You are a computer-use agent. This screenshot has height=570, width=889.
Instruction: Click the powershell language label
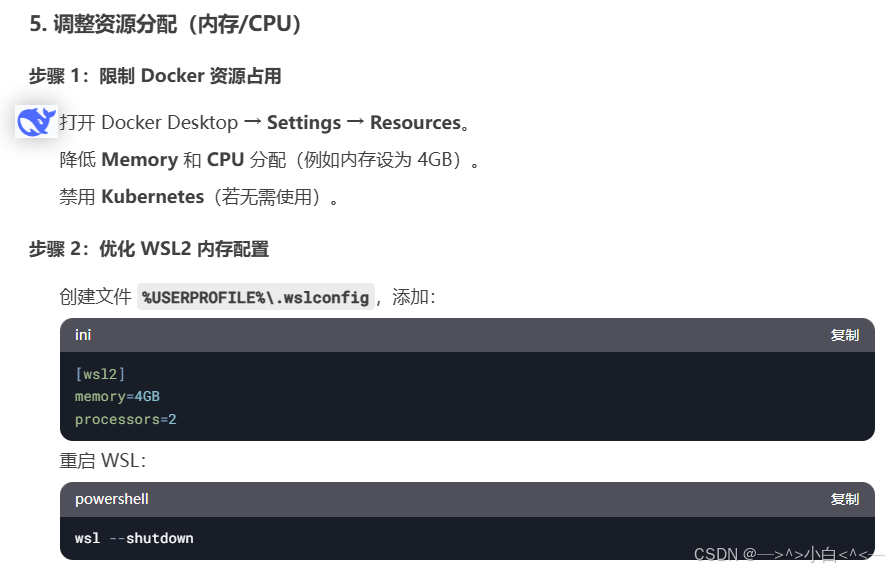coord(112,499)
